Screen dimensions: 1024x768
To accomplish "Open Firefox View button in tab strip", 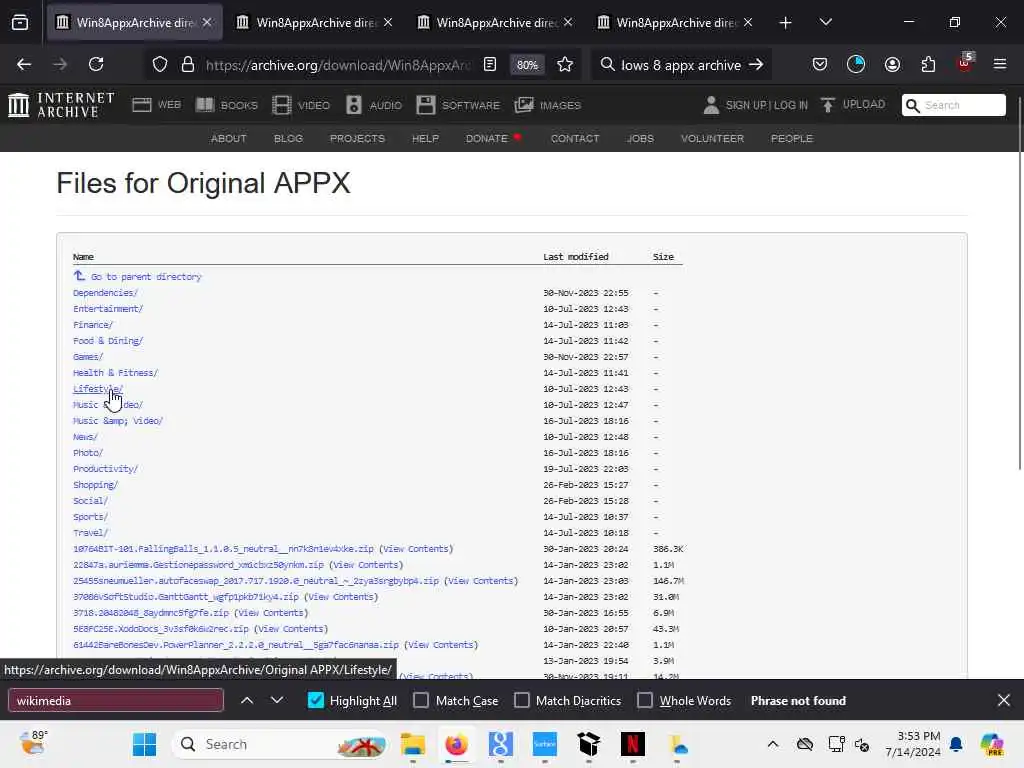I will pos(20,22).
